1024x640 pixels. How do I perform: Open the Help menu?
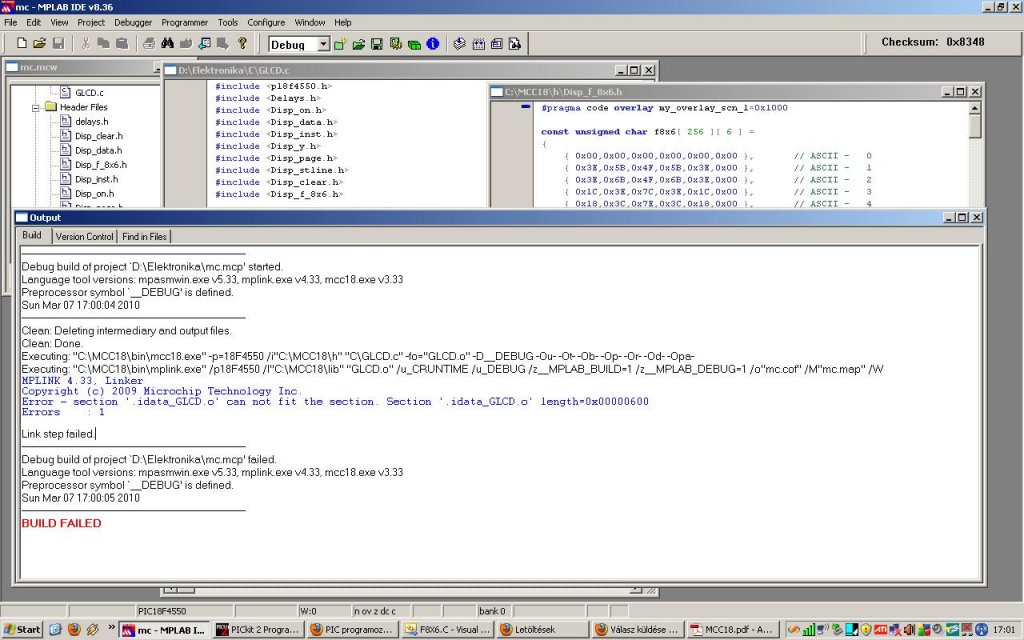coord(343,22)
